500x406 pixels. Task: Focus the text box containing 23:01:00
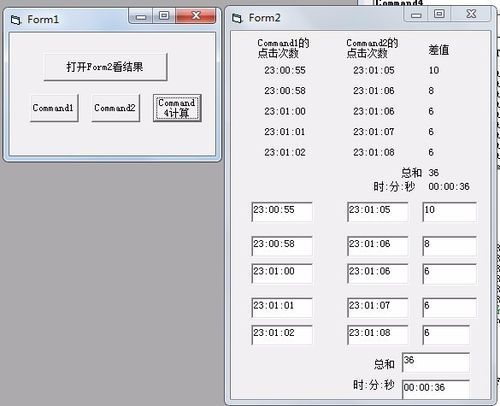coord(282,273)
